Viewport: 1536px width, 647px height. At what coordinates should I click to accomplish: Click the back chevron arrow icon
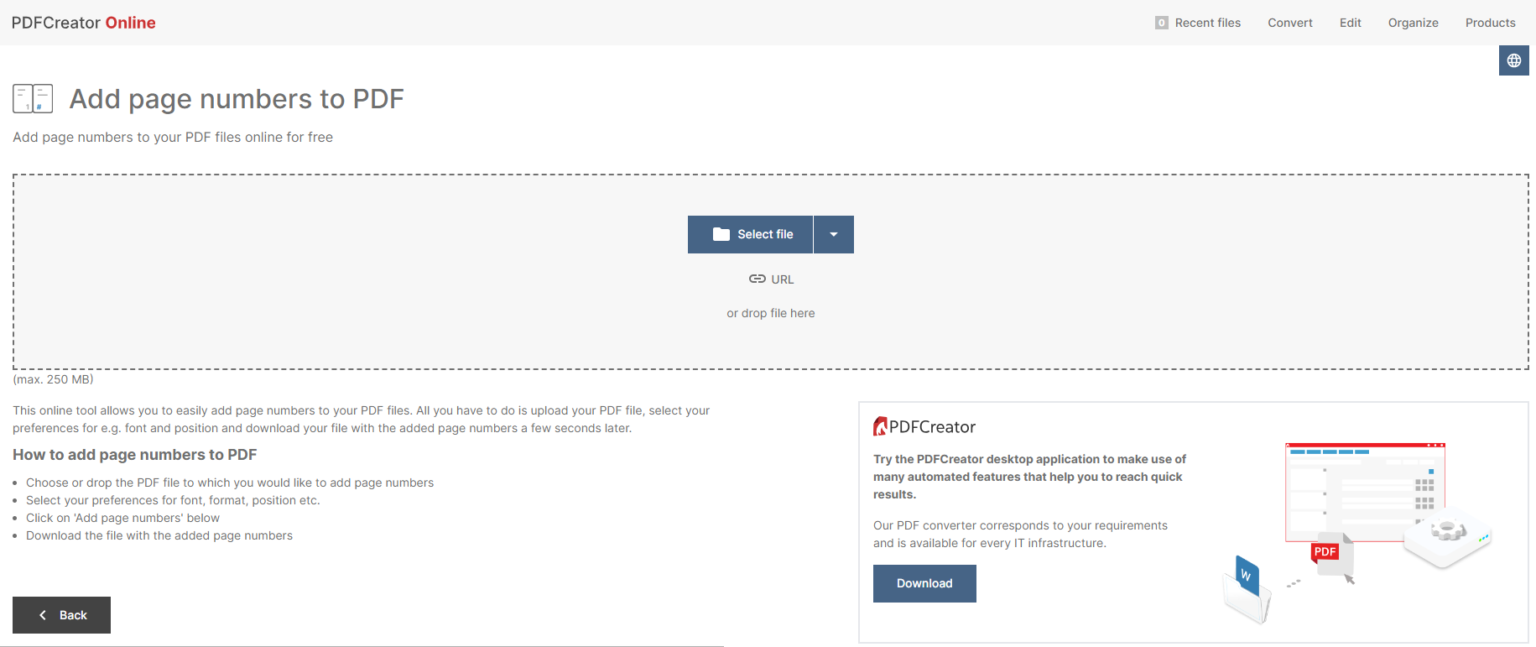click(41, 615)
